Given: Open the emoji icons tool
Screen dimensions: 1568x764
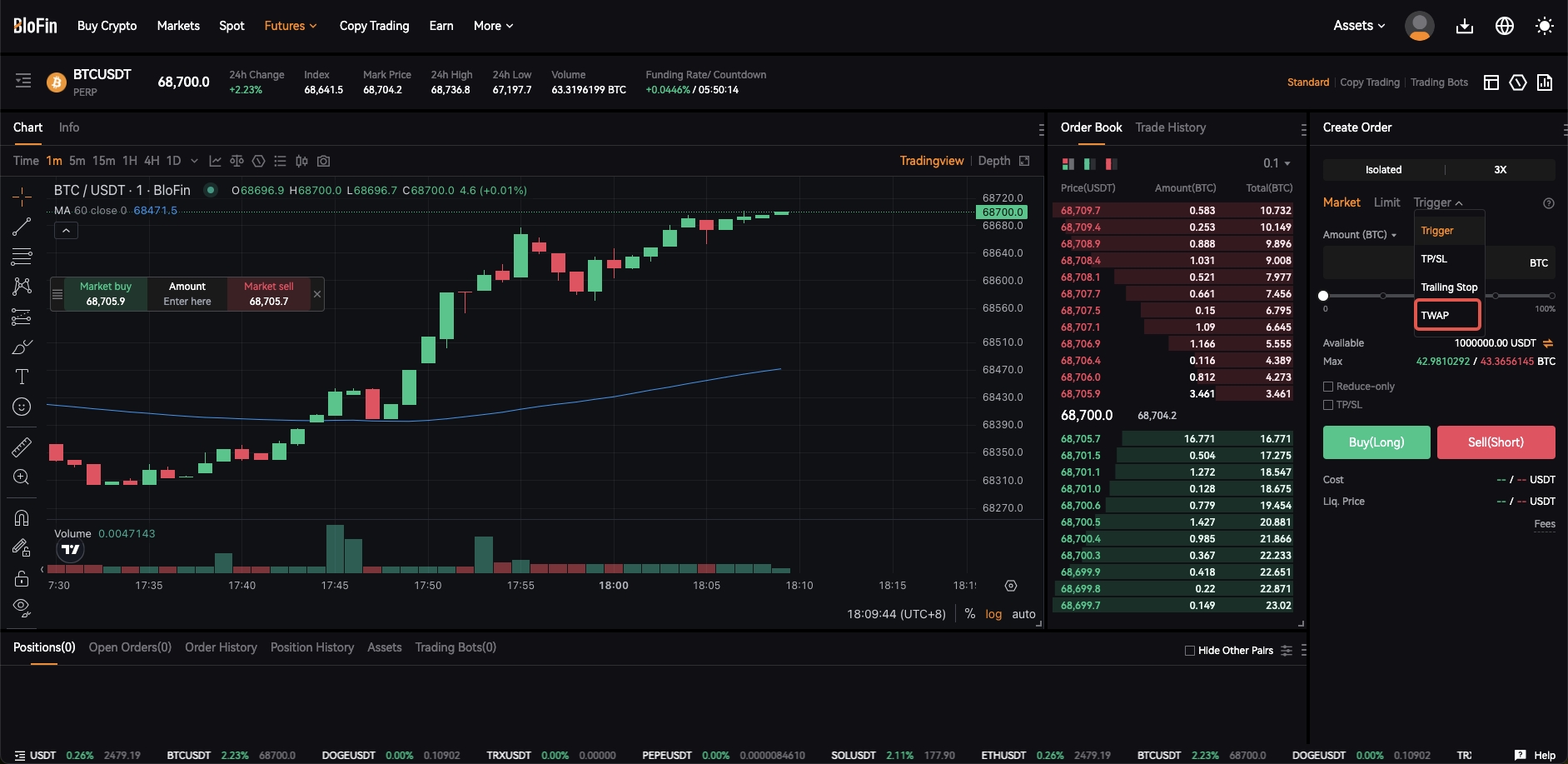Looking at the screenshot, I should pos(22,407).
